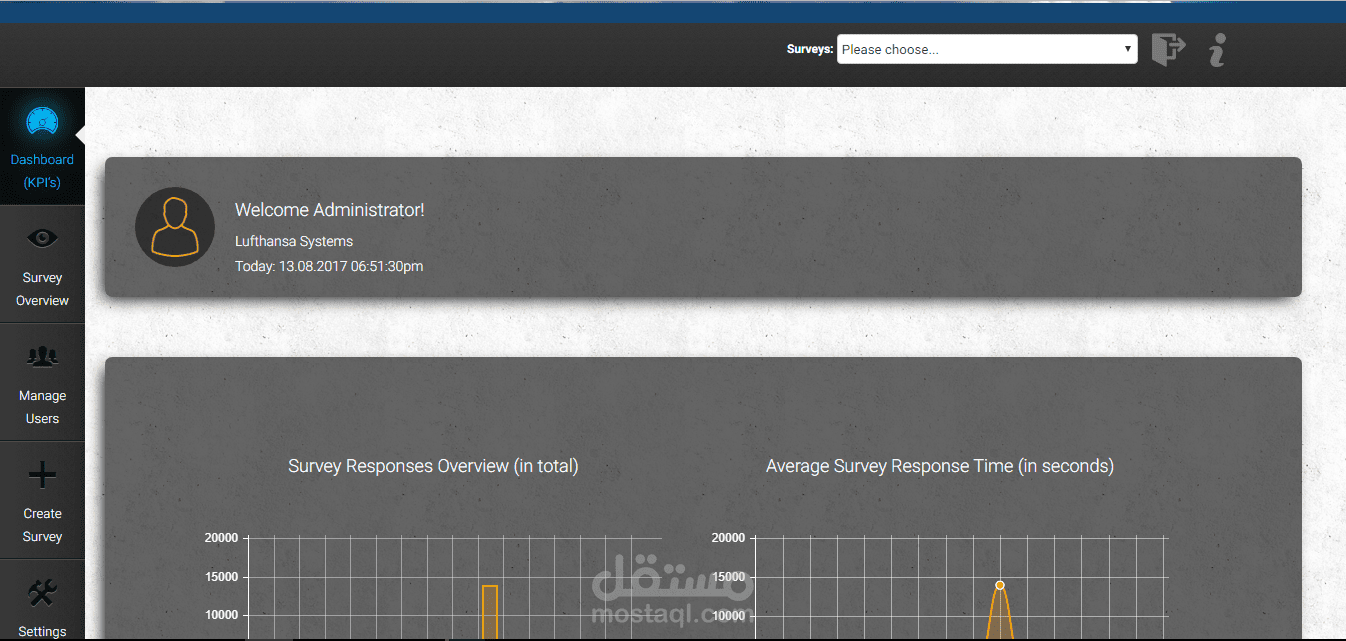Screen dimensions: 1346x641
Task: Click the orange bar in responses chart
Action: 490,612
